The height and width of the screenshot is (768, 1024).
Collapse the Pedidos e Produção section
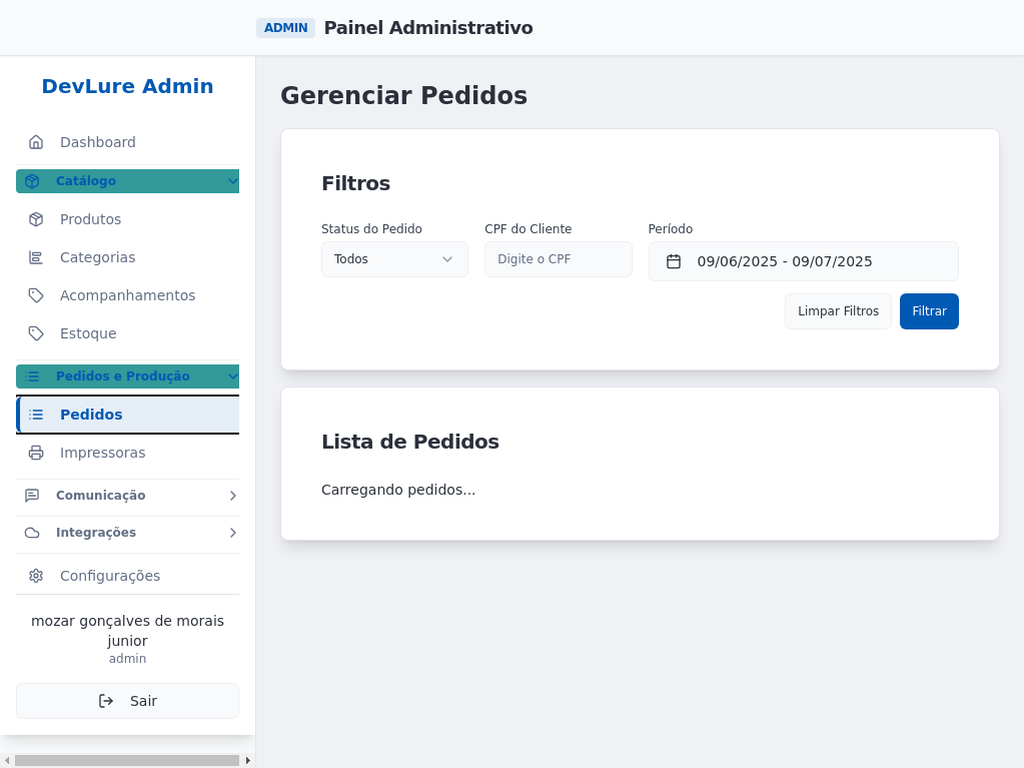128,376
